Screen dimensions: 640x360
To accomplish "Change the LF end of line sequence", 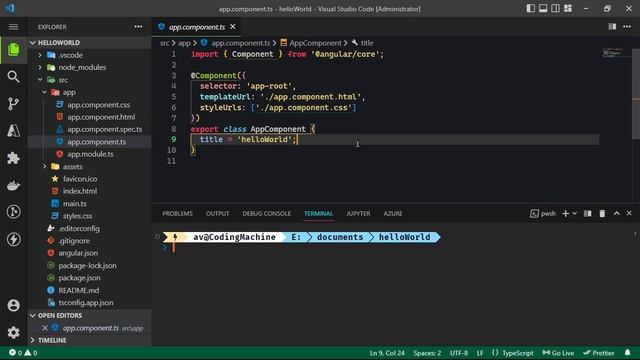I will [x=480, y=353].
